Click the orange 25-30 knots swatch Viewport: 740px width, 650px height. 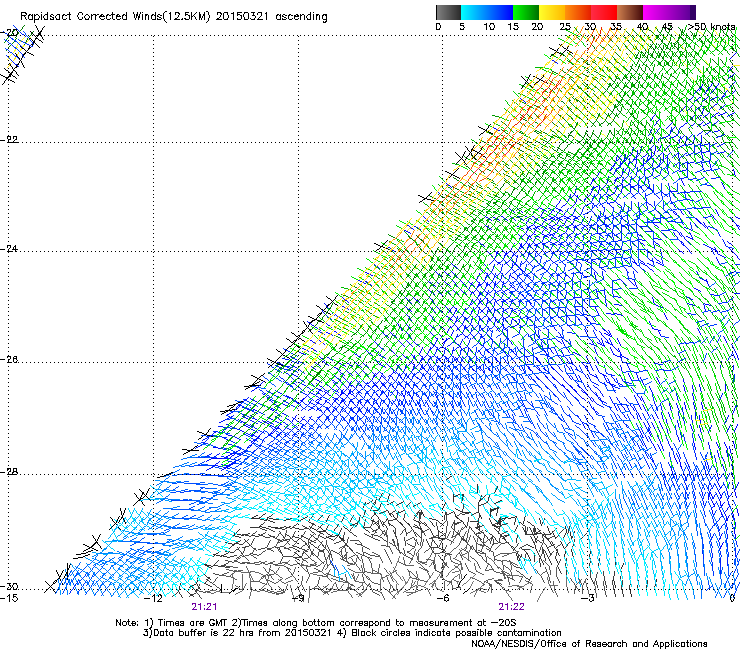(x=578, y=12)
